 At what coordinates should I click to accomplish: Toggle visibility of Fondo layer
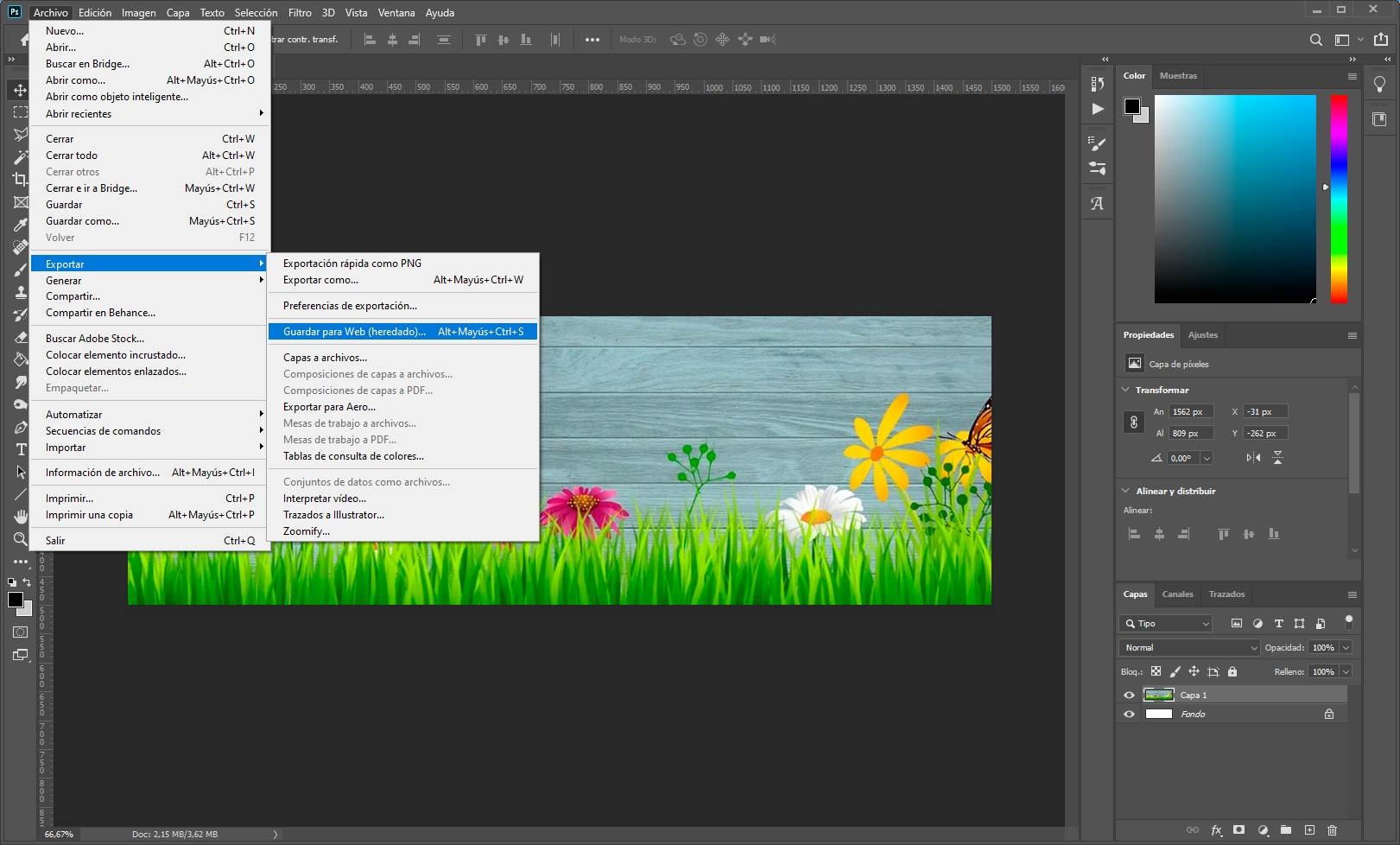[x=1129, y=715]
